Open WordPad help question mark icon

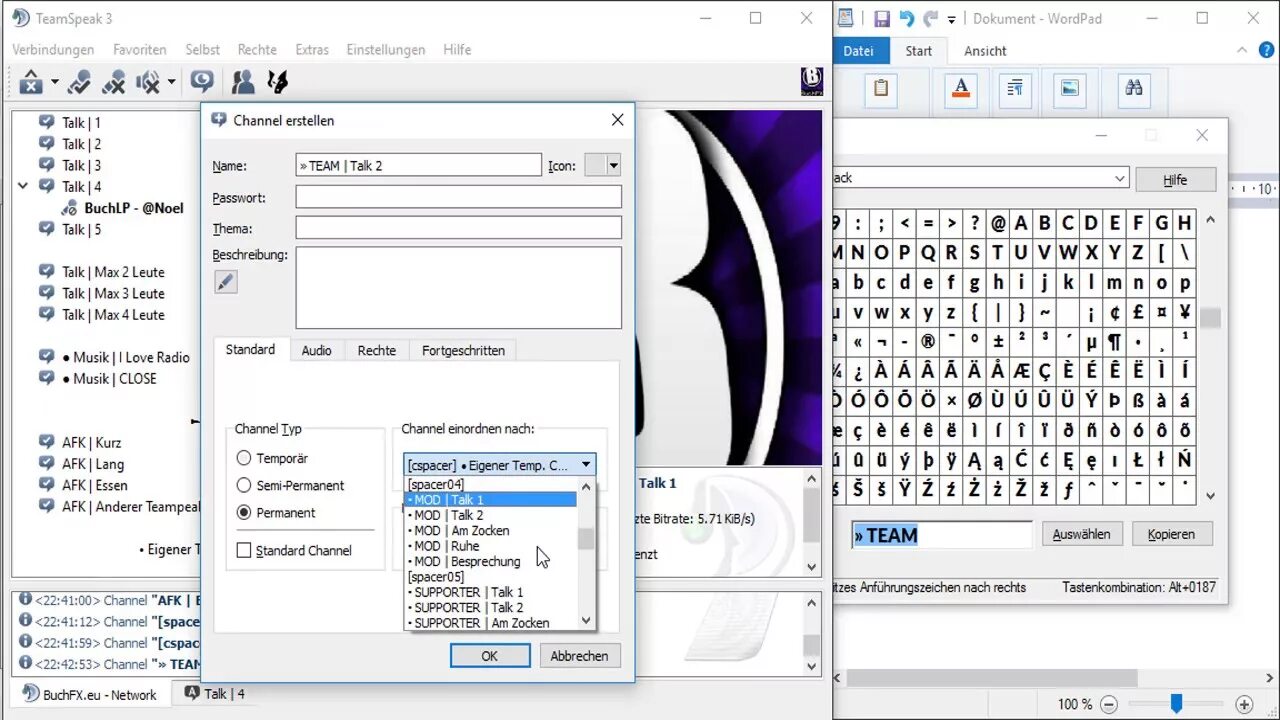pyautogui.click(x=1268, y=50)
